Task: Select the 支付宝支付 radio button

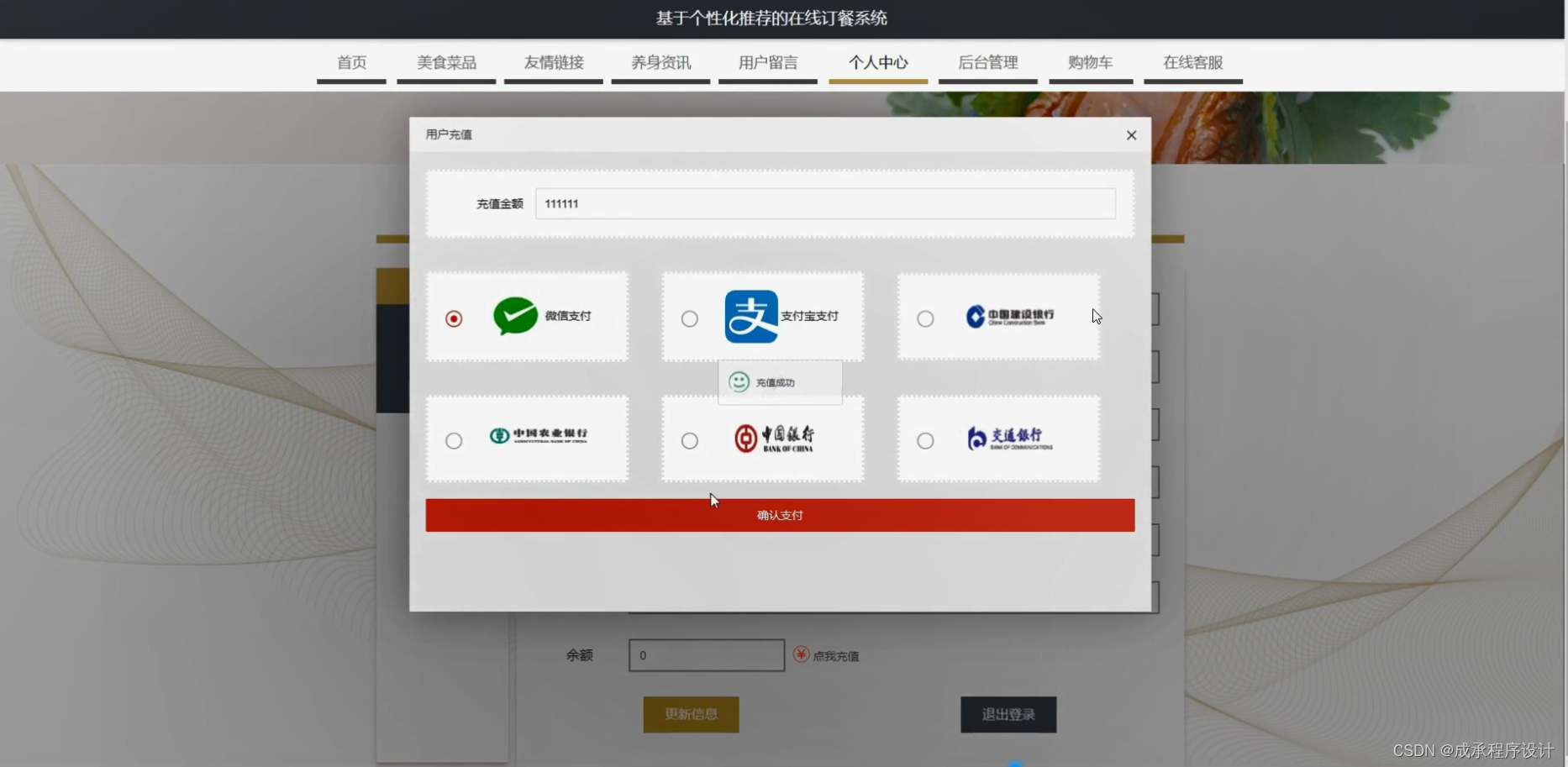Action: tap(689, 318)
